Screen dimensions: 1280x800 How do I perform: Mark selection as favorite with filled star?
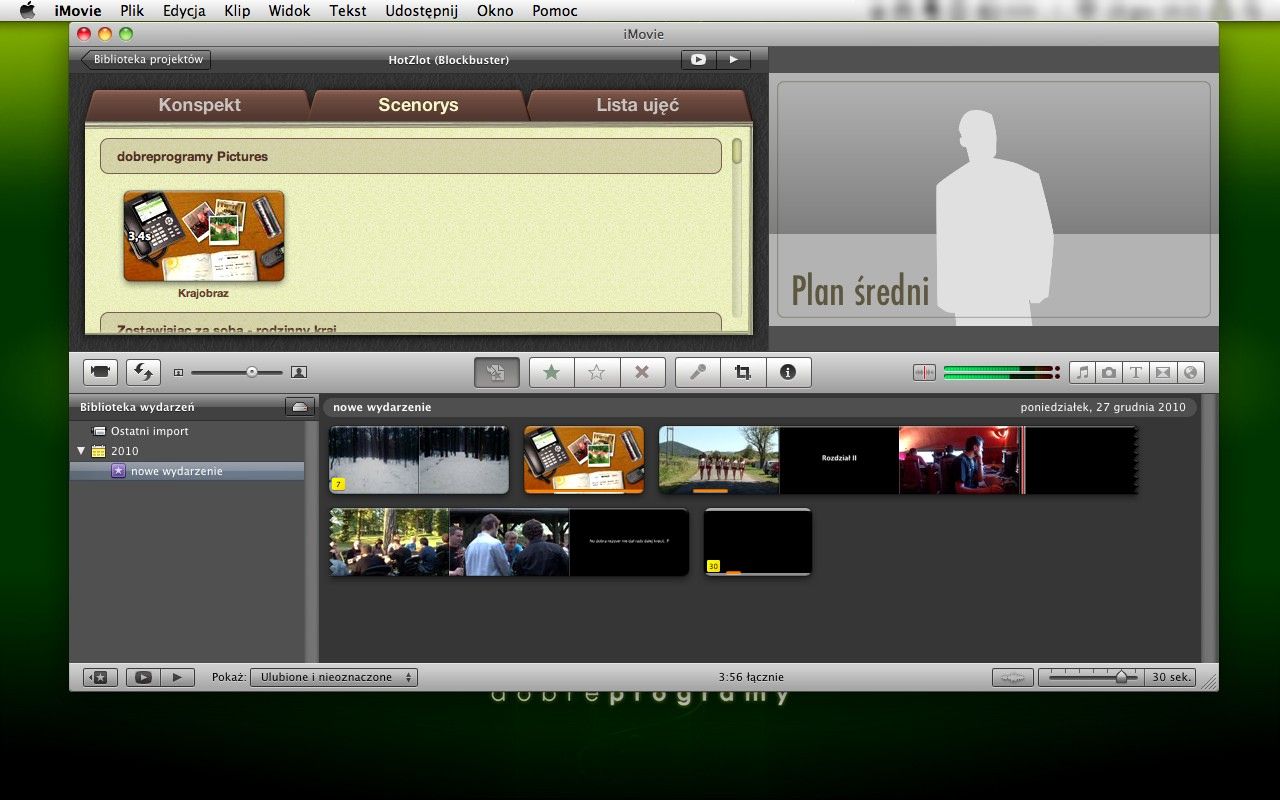pyautogui.click(x=551, y=372)
